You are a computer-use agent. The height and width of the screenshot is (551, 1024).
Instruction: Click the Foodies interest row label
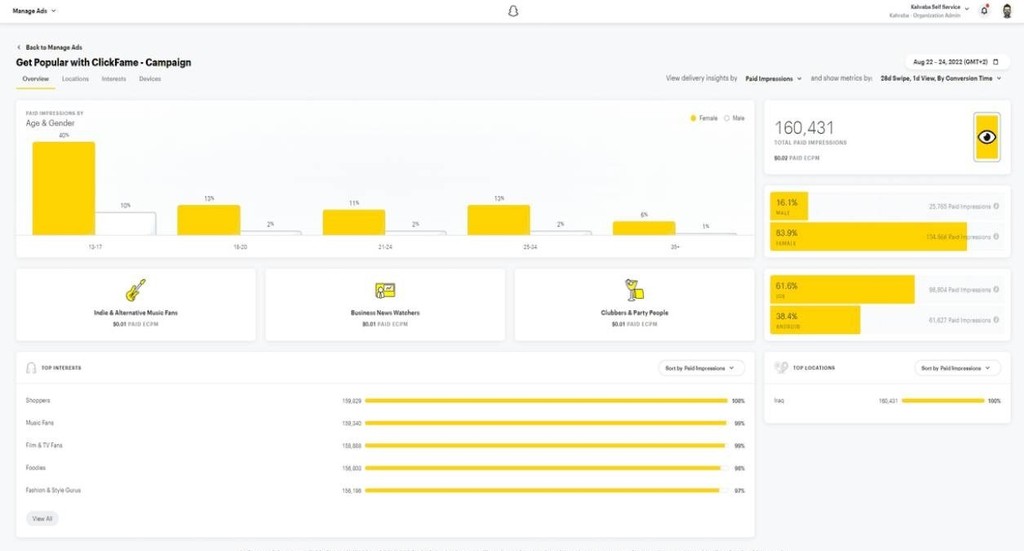[36, 468]
